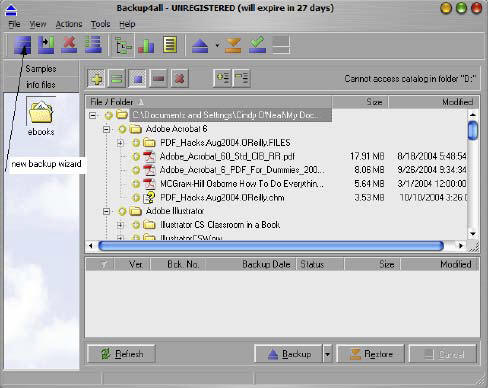Click the grayed-out Cancel toolbar icon

(281, 45)
